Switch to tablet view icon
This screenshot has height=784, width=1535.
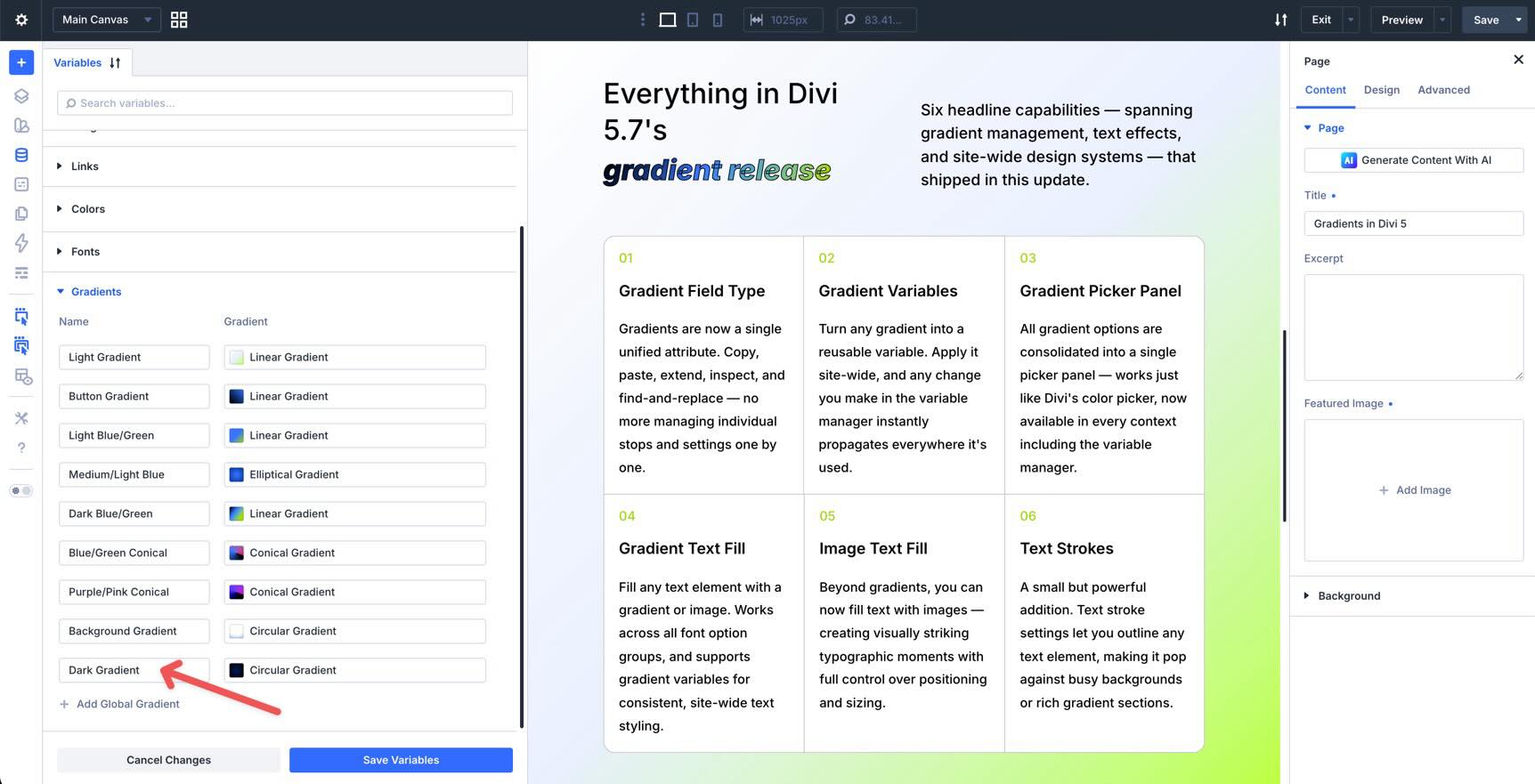(x=693, y=20)
